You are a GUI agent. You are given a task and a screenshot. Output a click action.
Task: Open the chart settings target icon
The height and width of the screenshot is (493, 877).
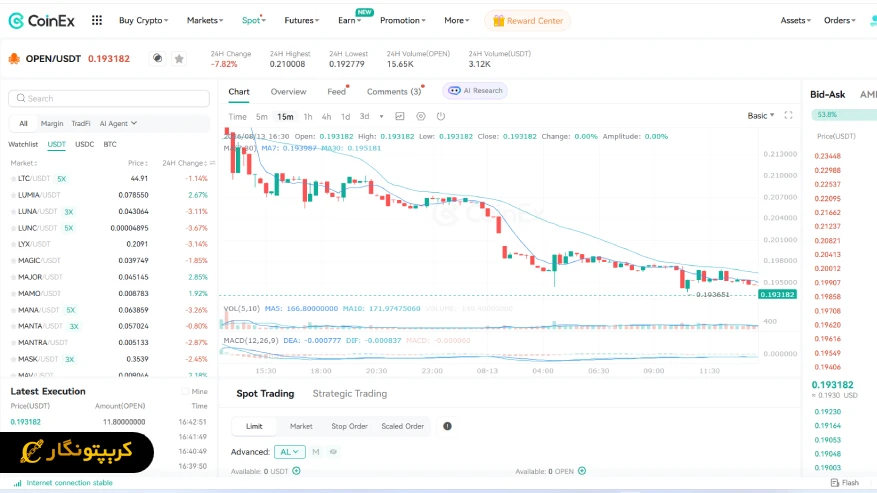click(x=421, y=116)
